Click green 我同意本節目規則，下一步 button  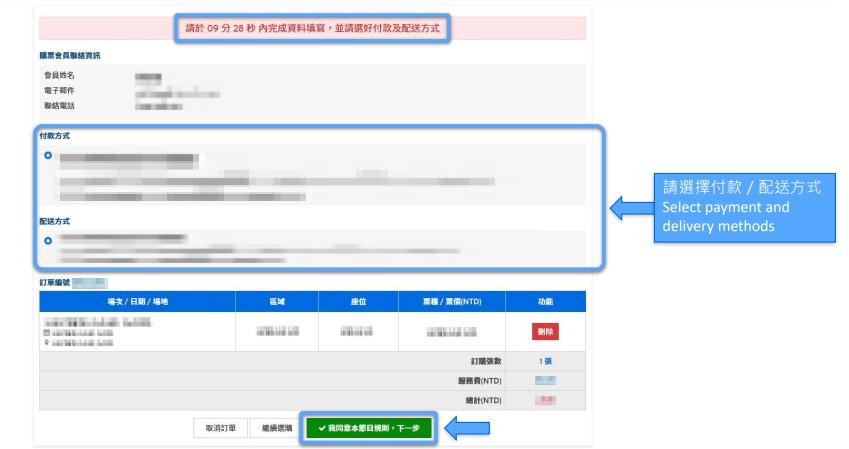pos(369,428)
